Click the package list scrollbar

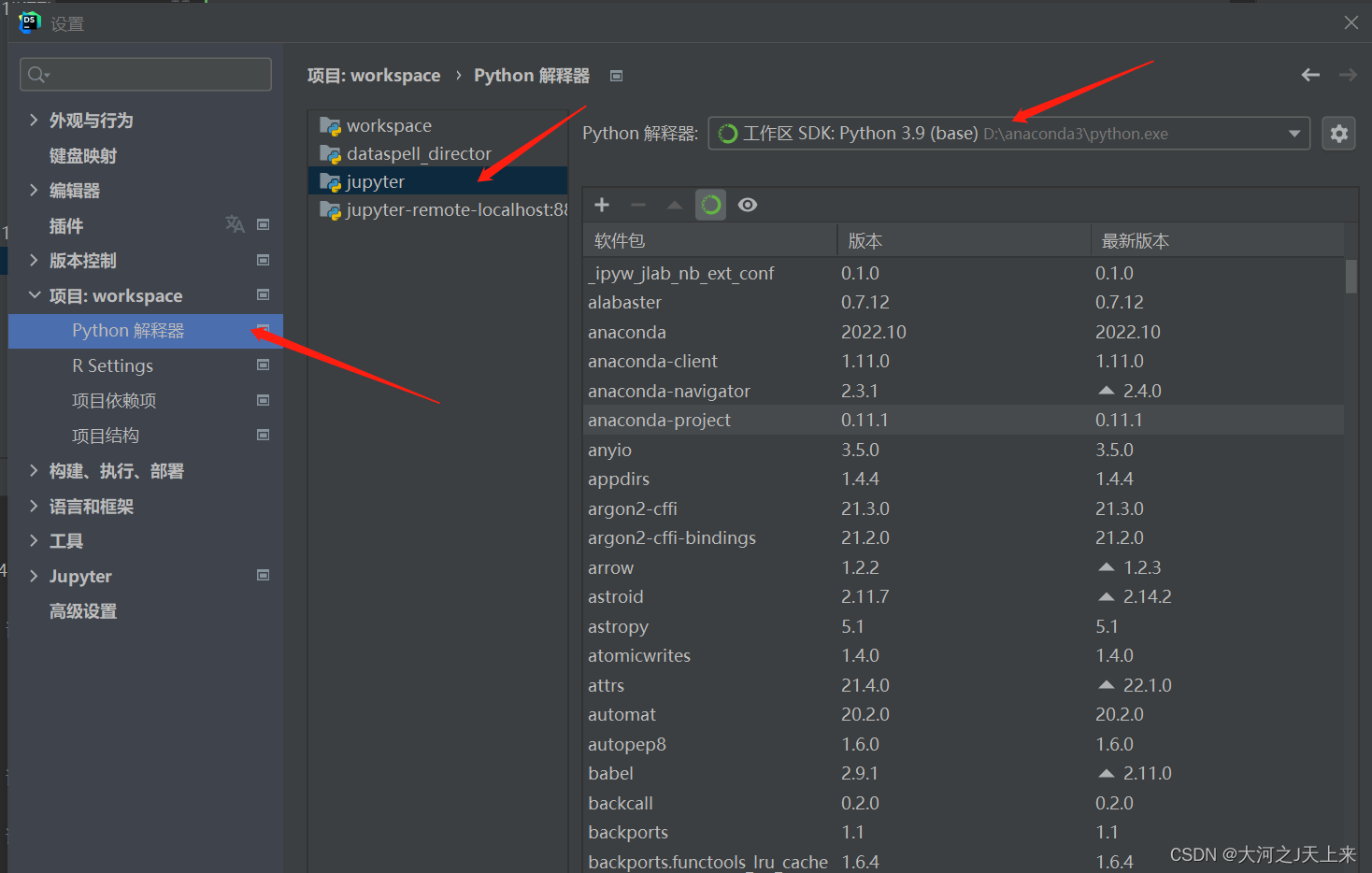1349,277
